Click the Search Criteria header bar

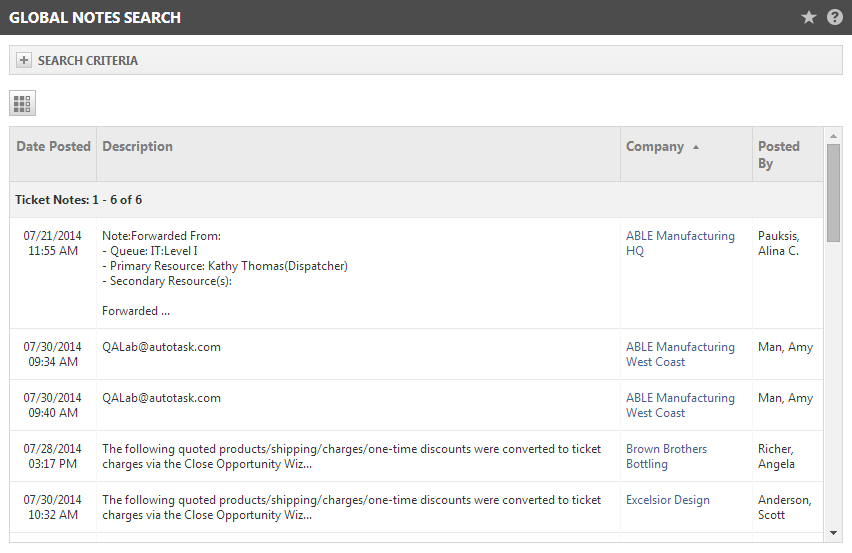tap(426, 60)
